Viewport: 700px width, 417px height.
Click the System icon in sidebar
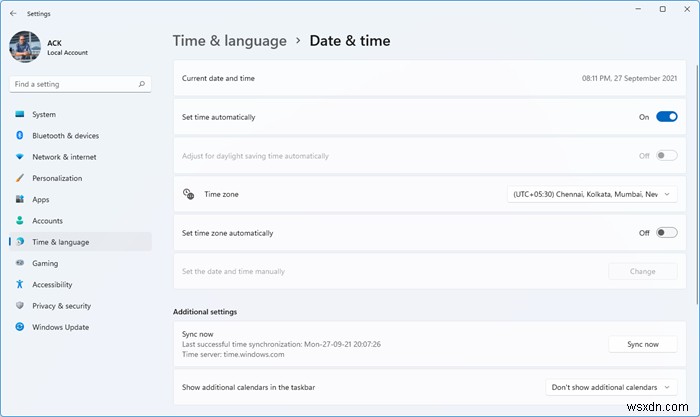click(19, 114)
